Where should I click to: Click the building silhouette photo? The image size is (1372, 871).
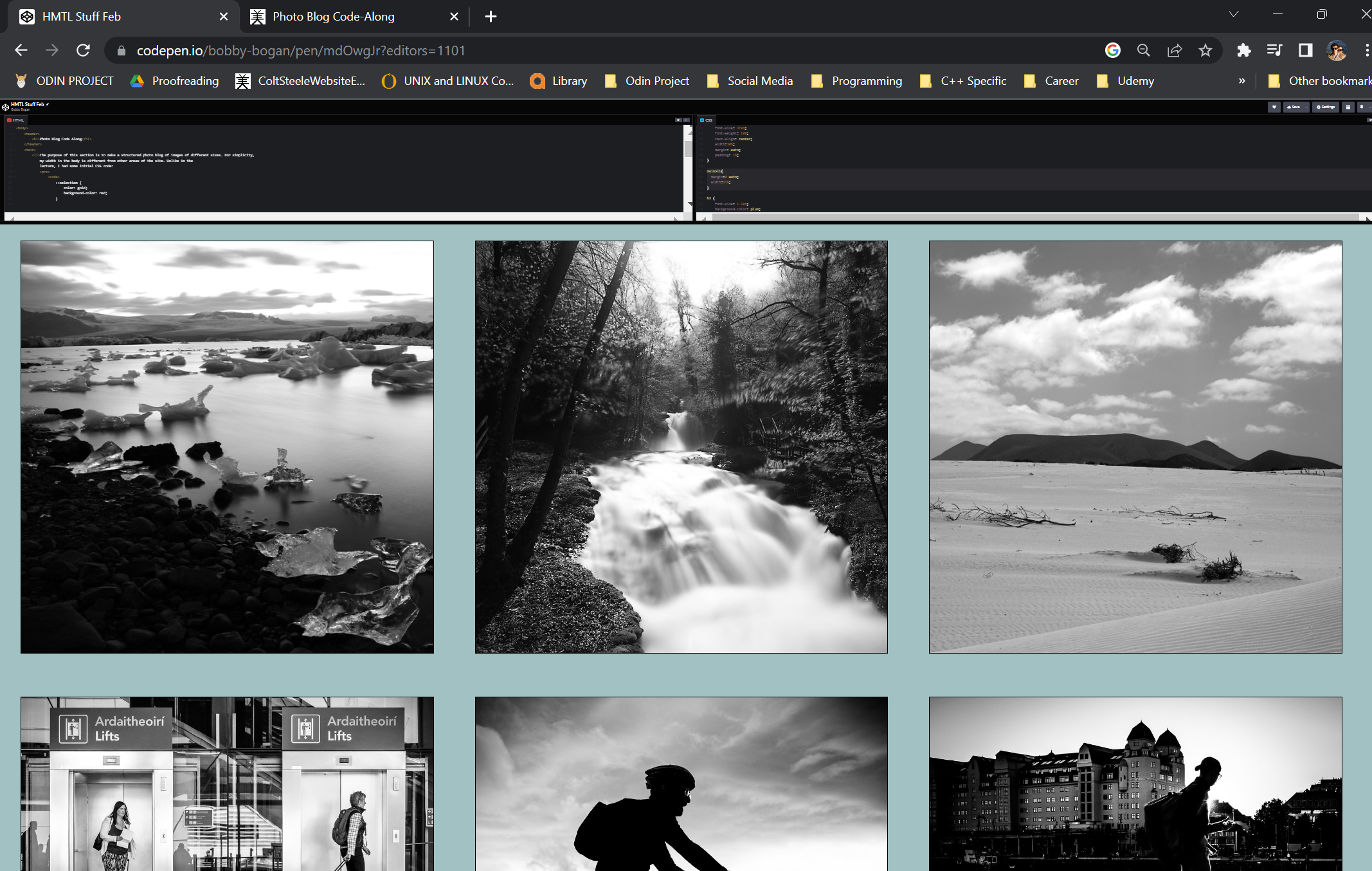(x=1135, y=784)
